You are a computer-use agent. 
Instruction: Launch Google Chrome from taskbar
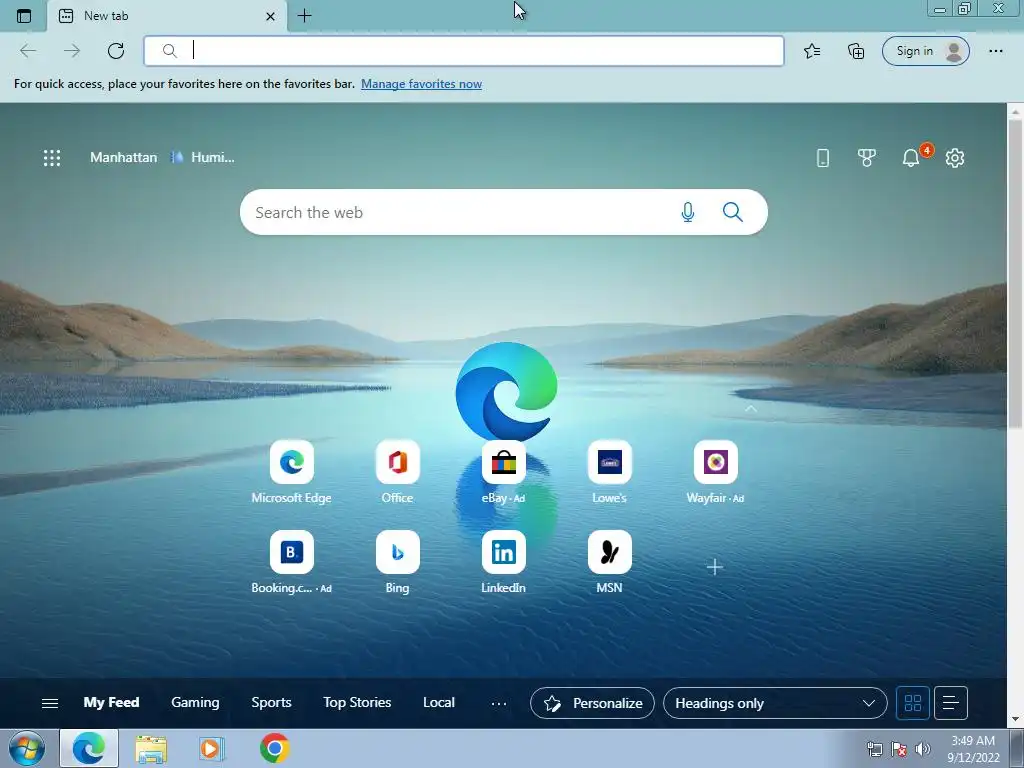[274, 748]
